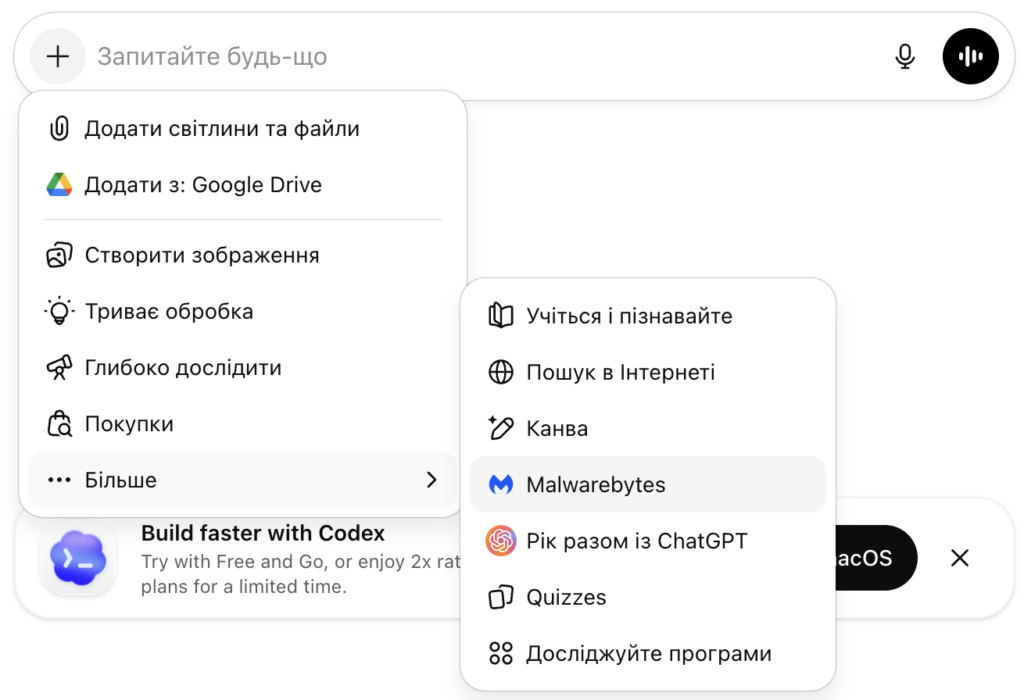1024x700 pixels.
Task: Click the globe icon for web search
Action: [500, 373]
